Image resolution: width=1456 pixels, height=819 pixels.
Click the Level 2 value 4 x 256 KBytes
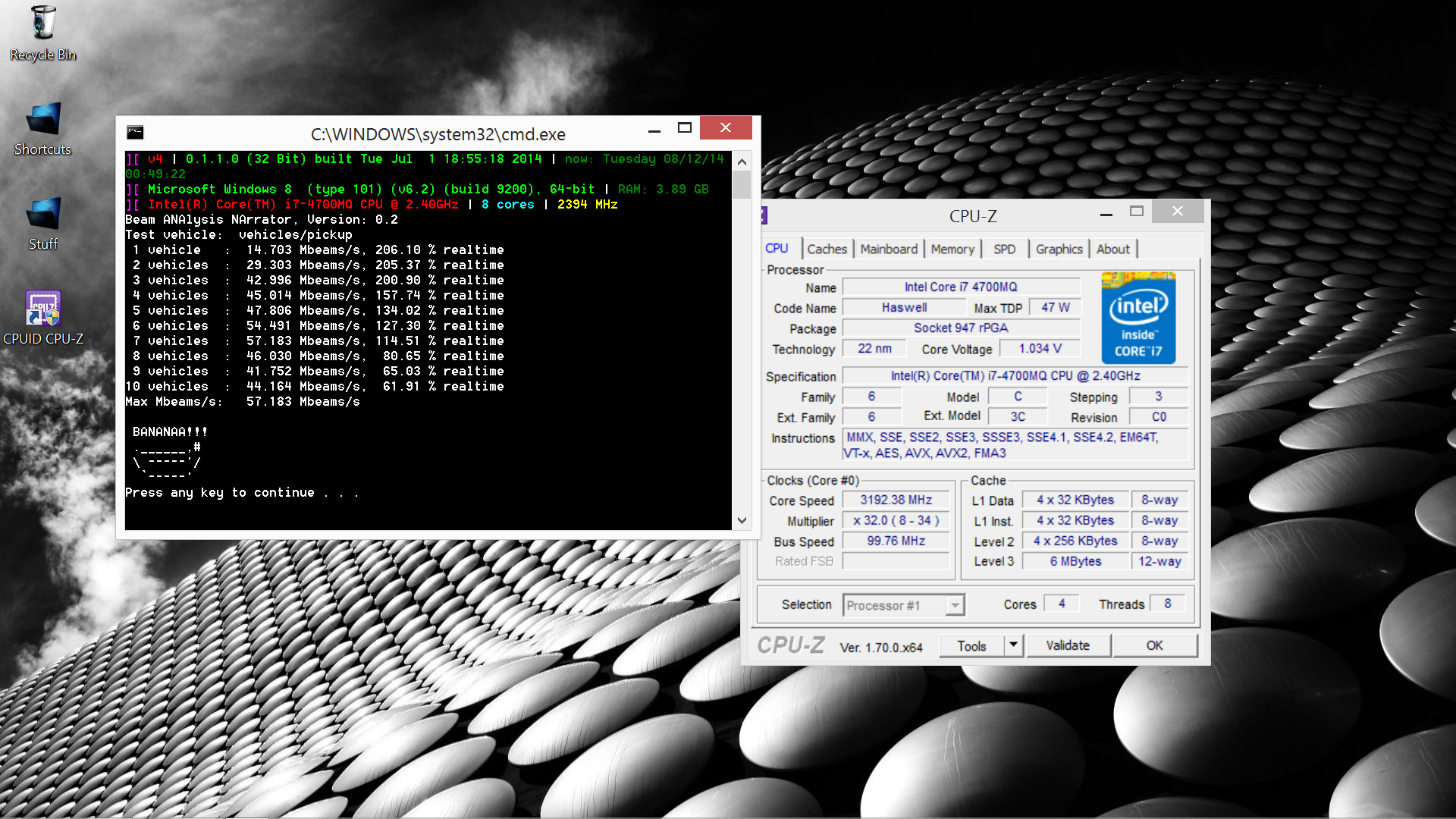point(1075,541)
